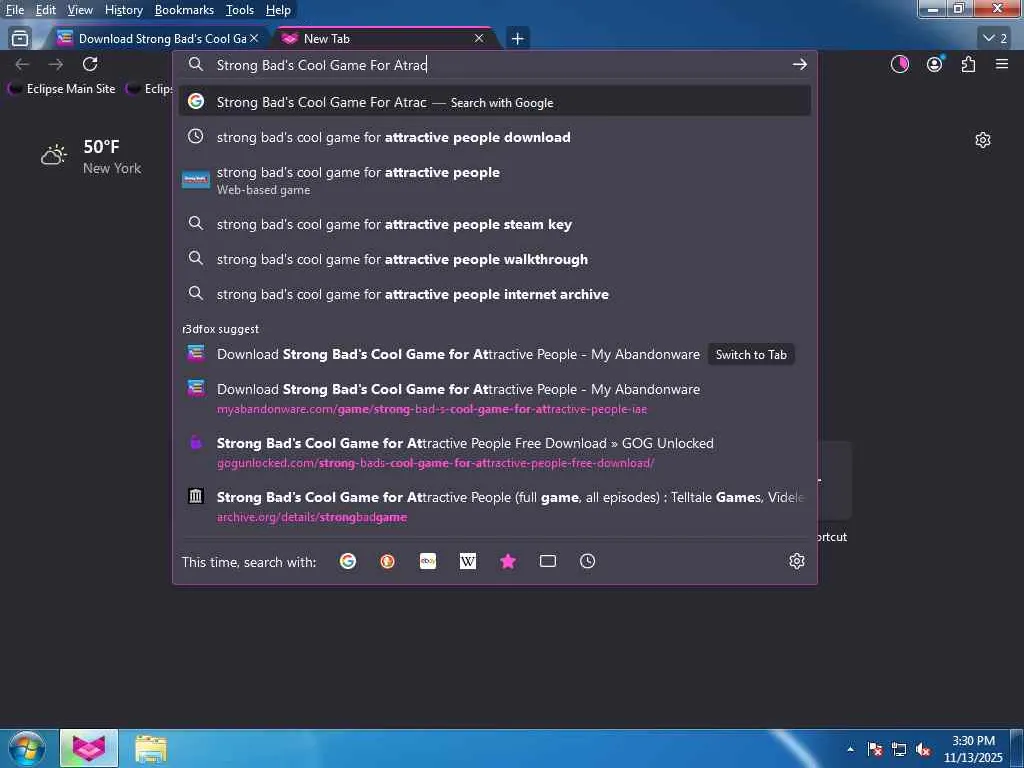Search this time with DuckDuckGo icon
The width and height of the screenshot is (1024, 768).
tap(387, 561)
